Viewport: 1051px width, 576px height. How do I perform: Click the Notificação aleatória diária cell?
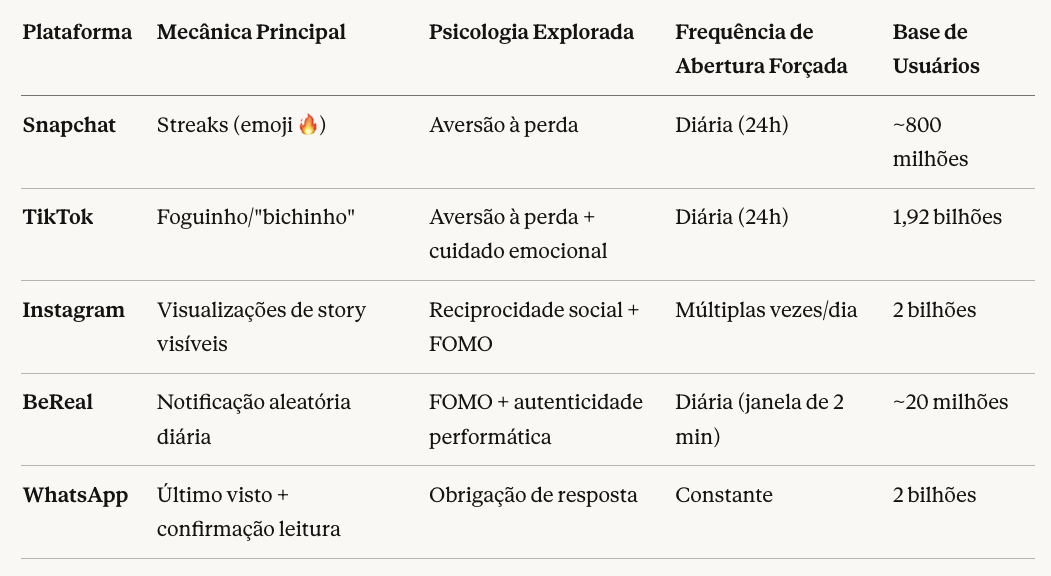pyautogui.click(x=254, y=419)
